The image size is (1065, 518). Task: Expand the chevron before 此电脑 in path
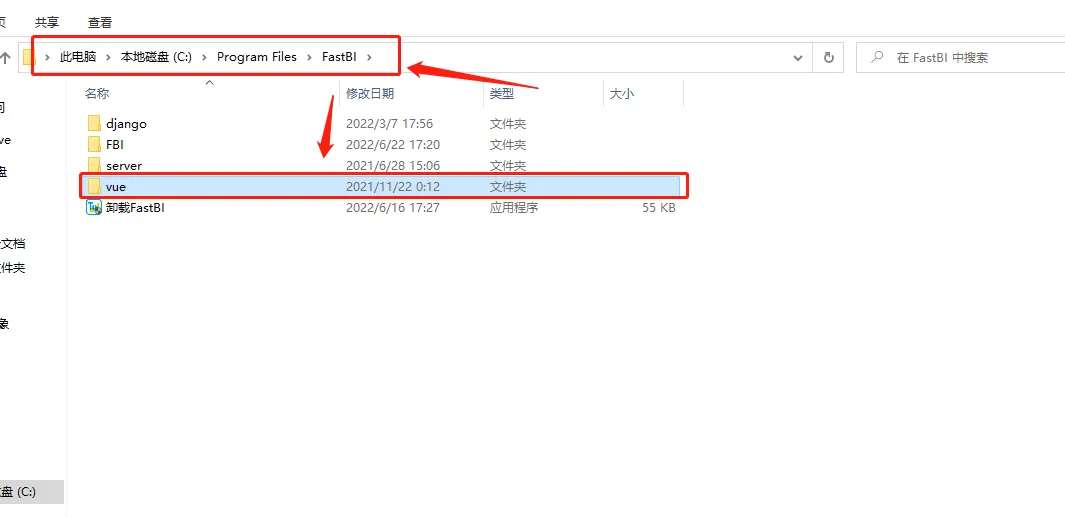48,58
